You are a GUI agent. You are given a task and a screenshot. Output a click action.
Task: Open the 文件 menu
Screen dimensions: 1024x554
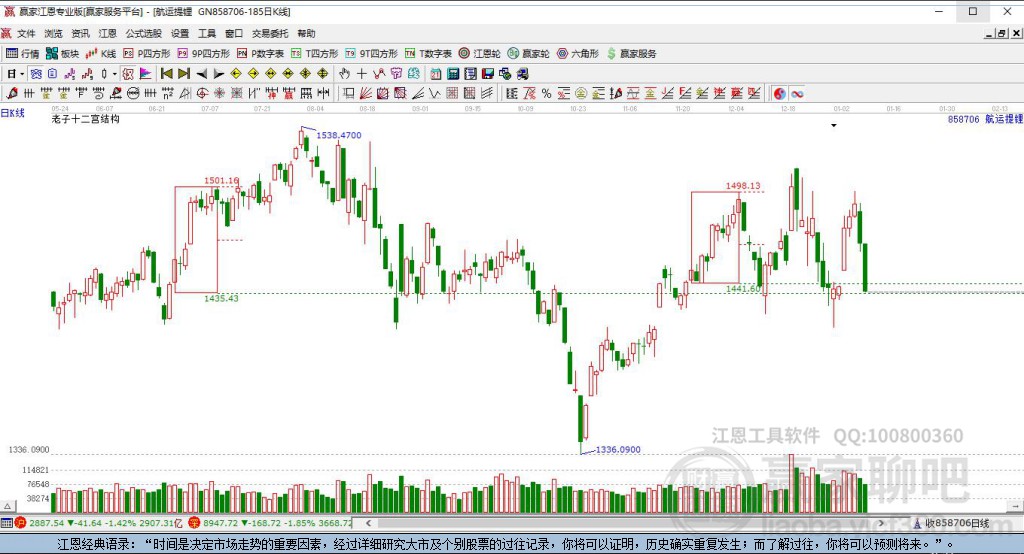(26, 33)
